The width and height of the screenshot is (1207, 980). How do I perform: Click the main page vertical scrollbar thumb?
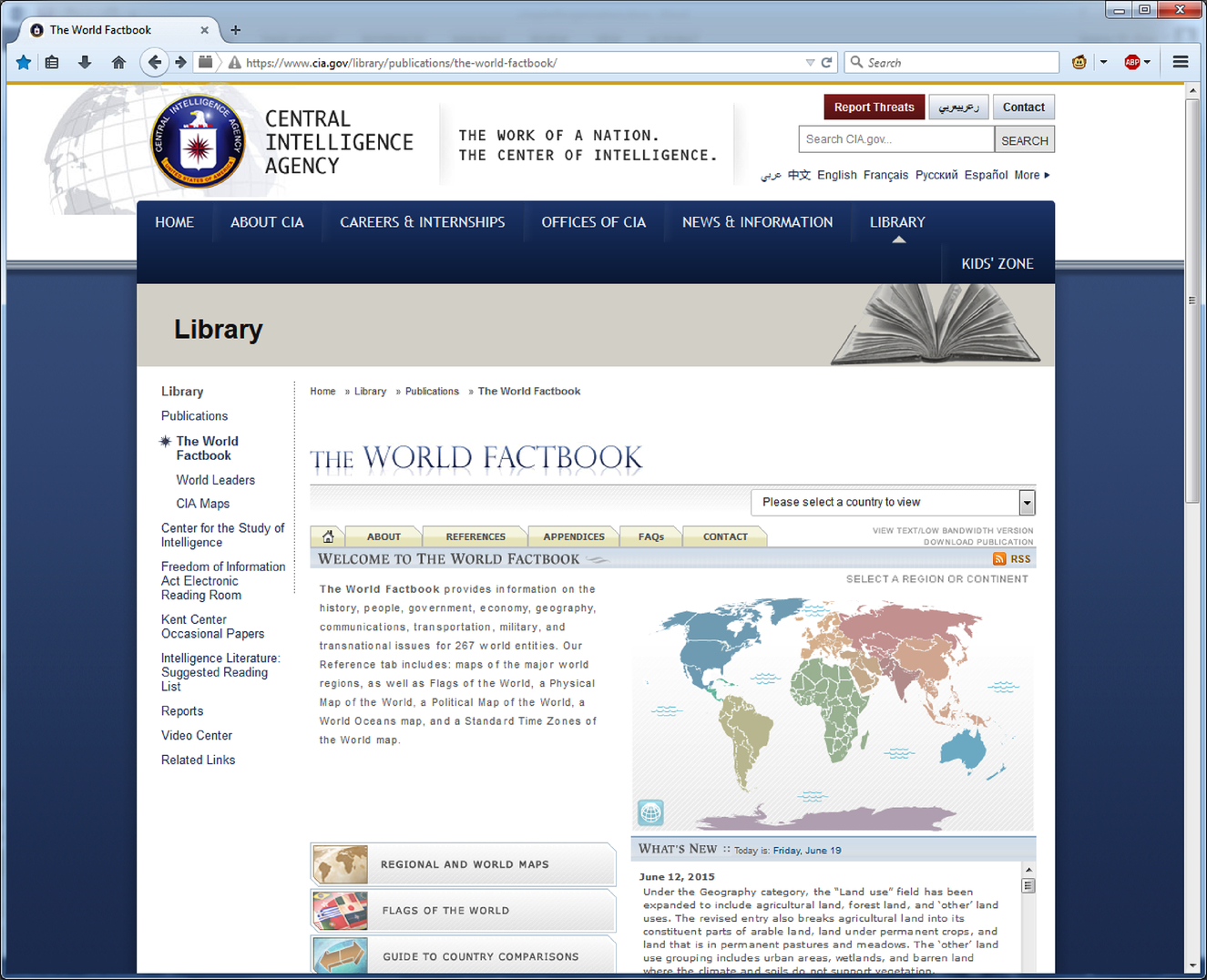pos(1192,301)
